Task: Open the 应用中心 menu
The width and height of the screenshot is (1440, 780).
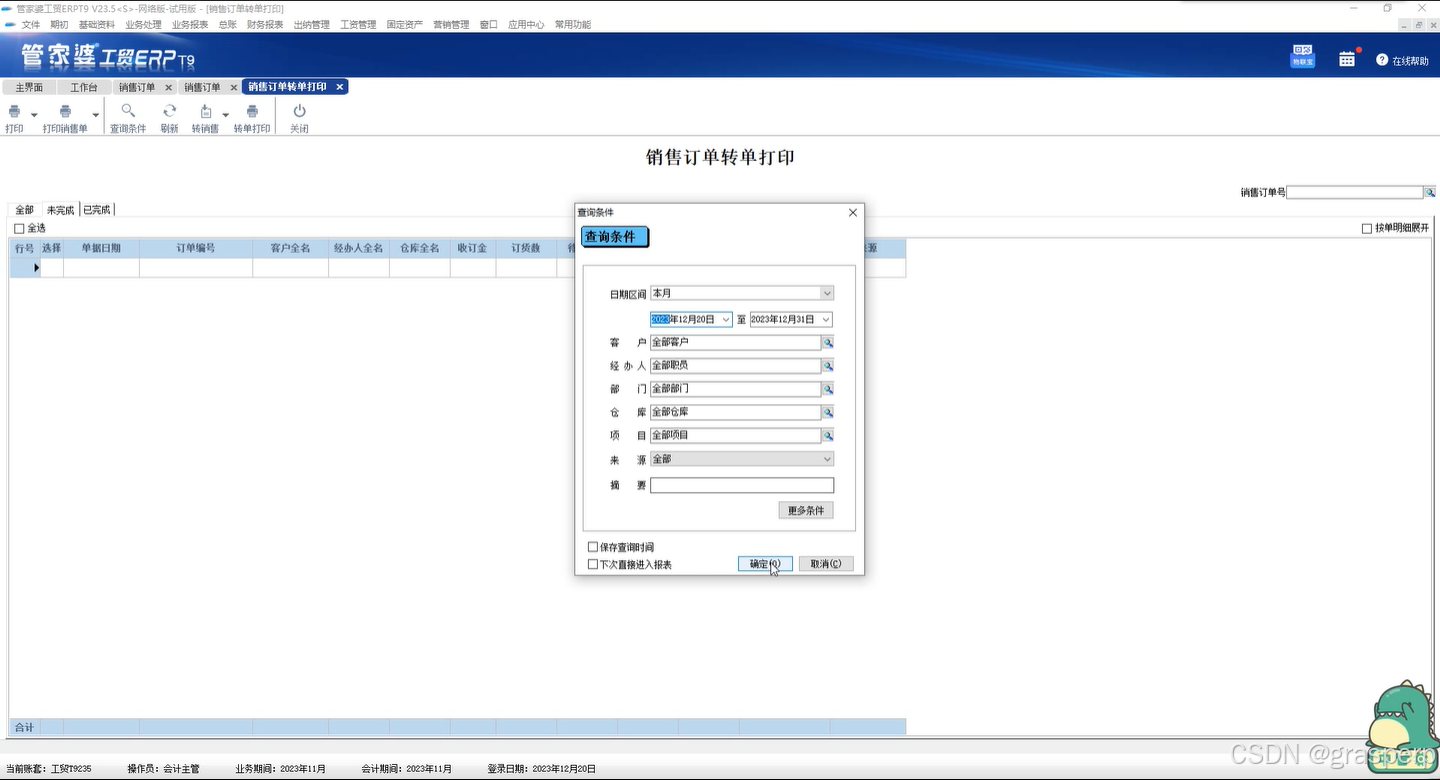Action: [x=526, y=25]
